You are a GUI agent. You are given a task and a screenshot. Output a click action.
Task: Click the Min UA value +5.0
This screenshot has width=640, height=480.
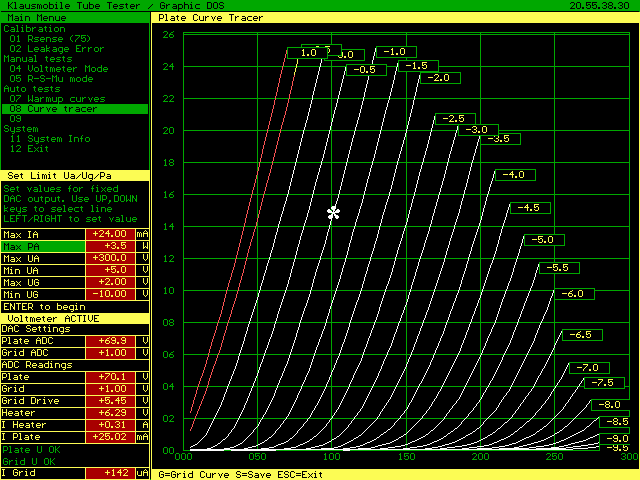tap(110, 270)
